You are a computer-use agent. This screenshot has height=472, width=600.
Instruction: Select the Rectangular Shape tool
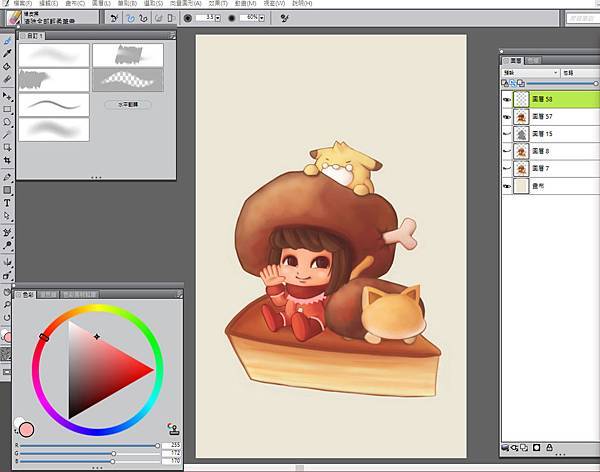pyautogui.click(x=7, y=190)
